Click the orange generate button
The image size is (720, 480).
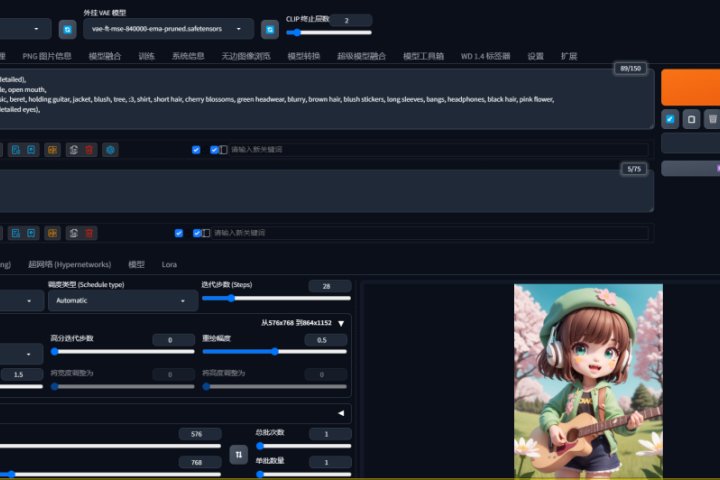click(x=691, y=87)
